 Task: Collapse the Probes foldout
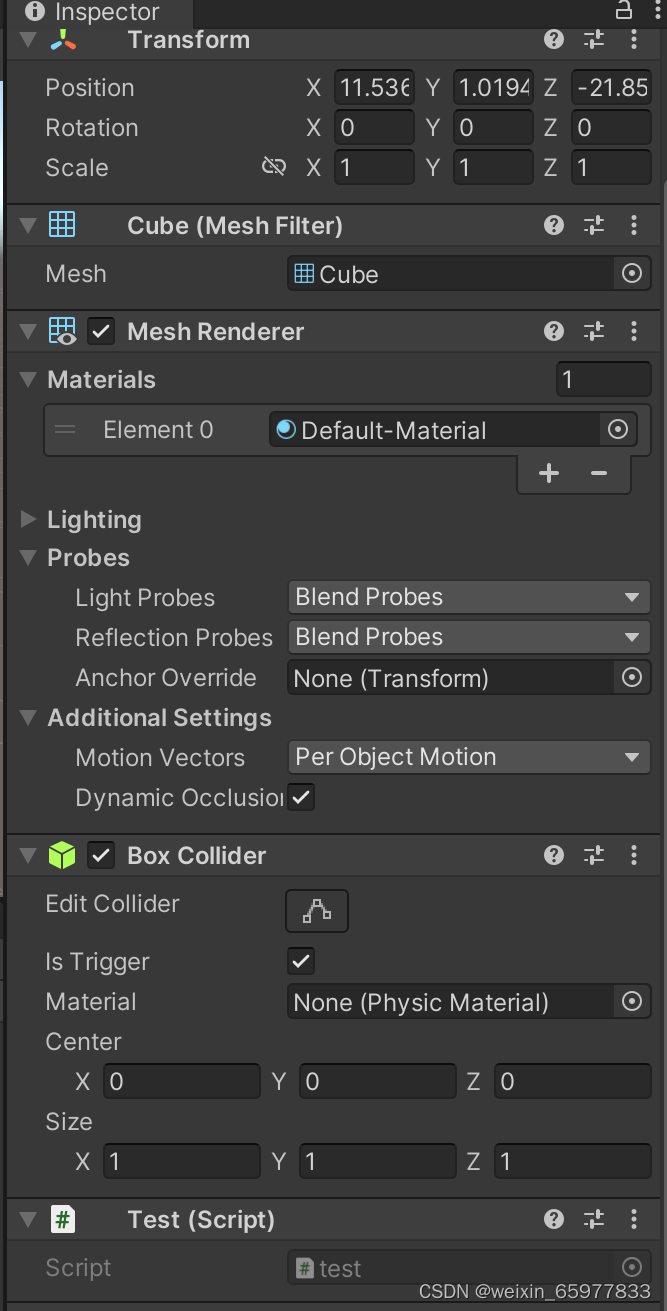tap(28, 558)
